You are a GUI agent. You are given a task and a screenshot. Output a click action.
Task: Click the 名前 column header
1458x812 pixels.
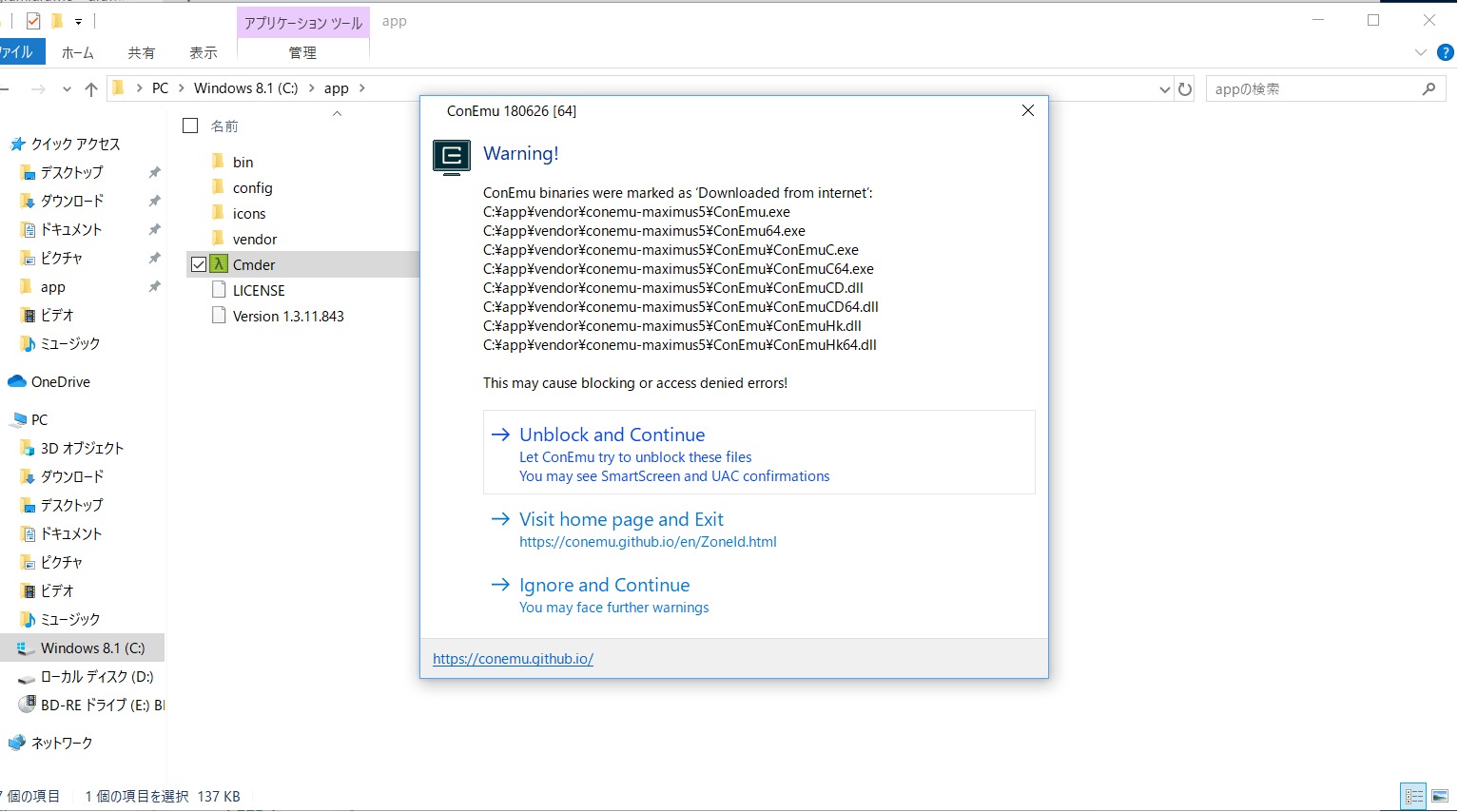pos(224,126)
